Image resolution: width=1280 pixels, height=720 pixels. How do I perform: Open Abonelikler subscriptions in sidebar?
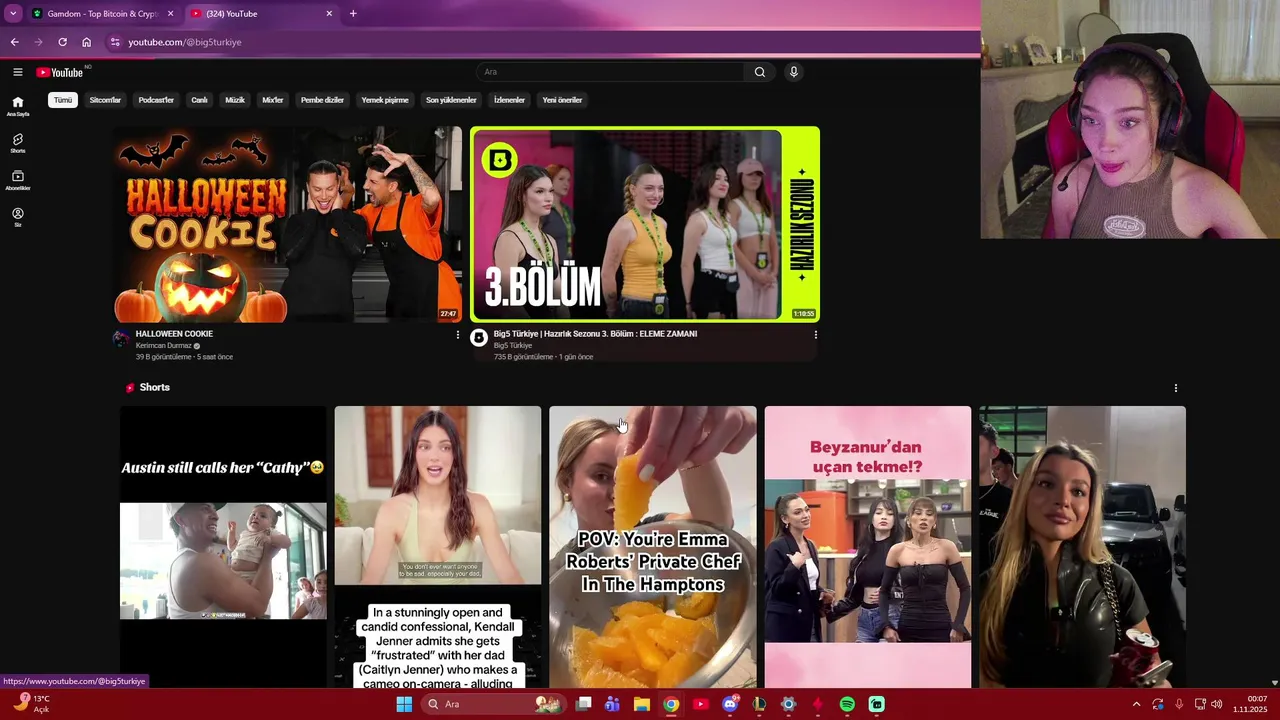[17, 180]
